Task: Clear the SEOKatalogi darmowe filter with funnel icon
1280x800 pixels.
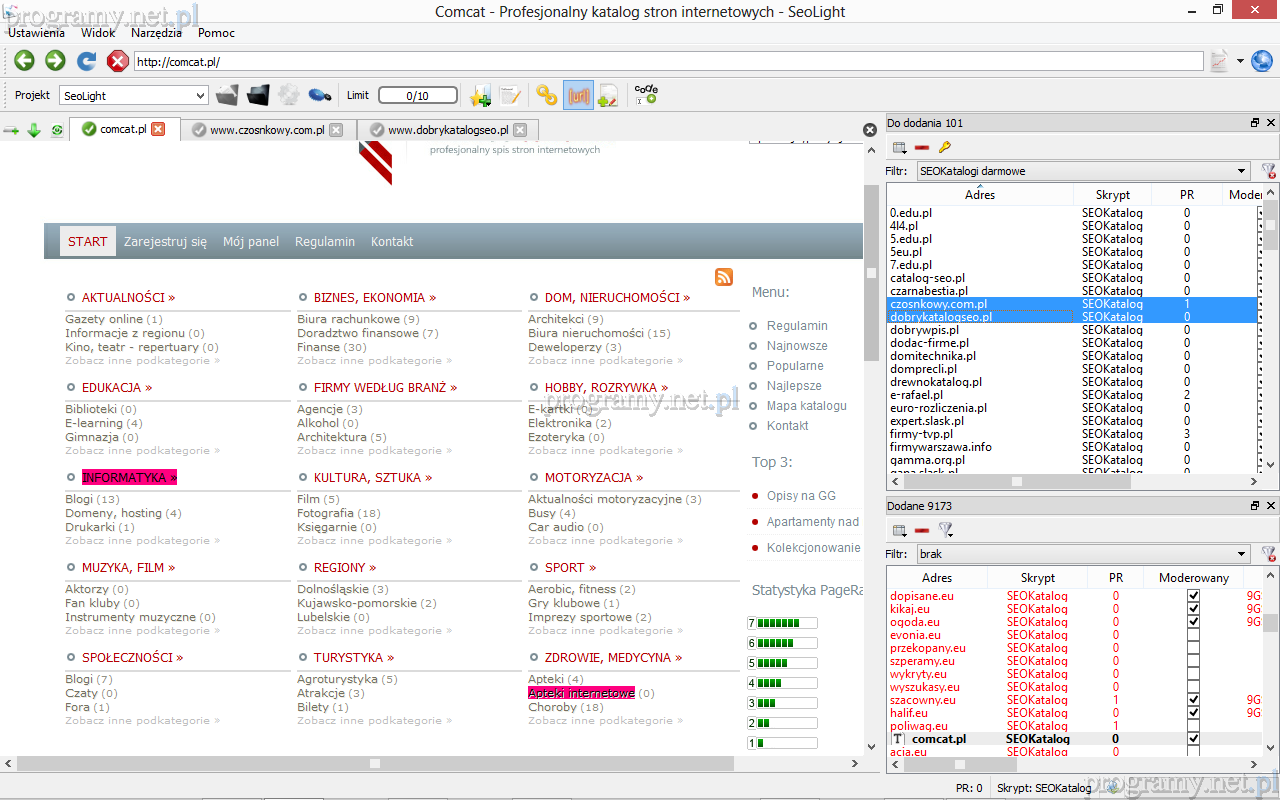Action: tap(1268, 171)
